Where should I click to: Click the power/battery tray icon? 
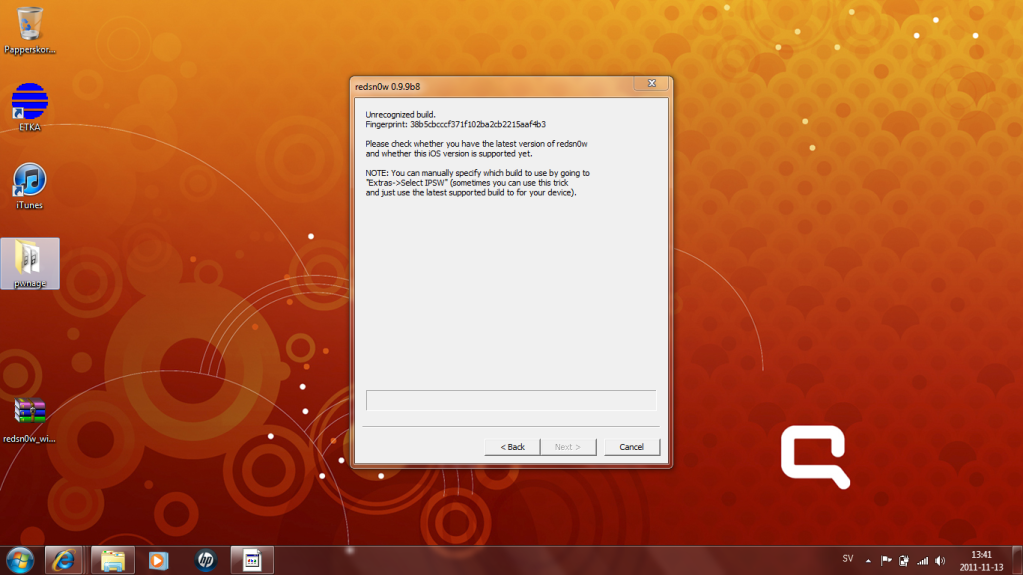[x=904, y=561]
